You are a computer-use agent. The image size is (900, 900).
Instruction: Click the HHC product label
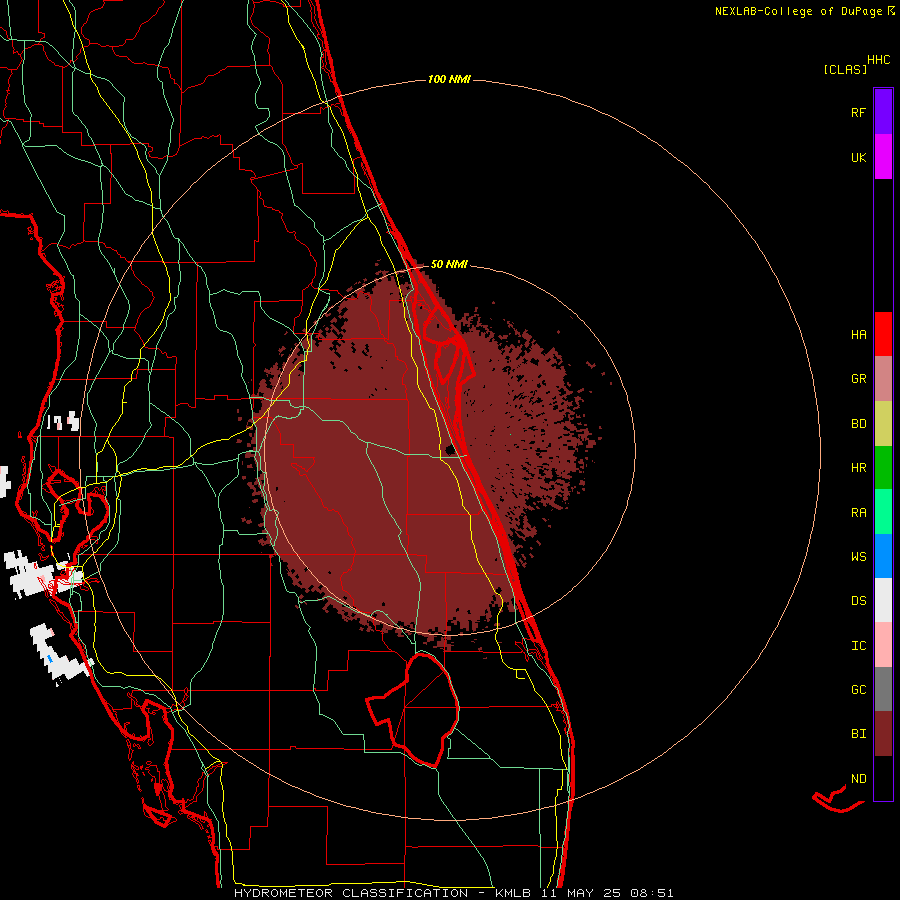tap(878, 60)
